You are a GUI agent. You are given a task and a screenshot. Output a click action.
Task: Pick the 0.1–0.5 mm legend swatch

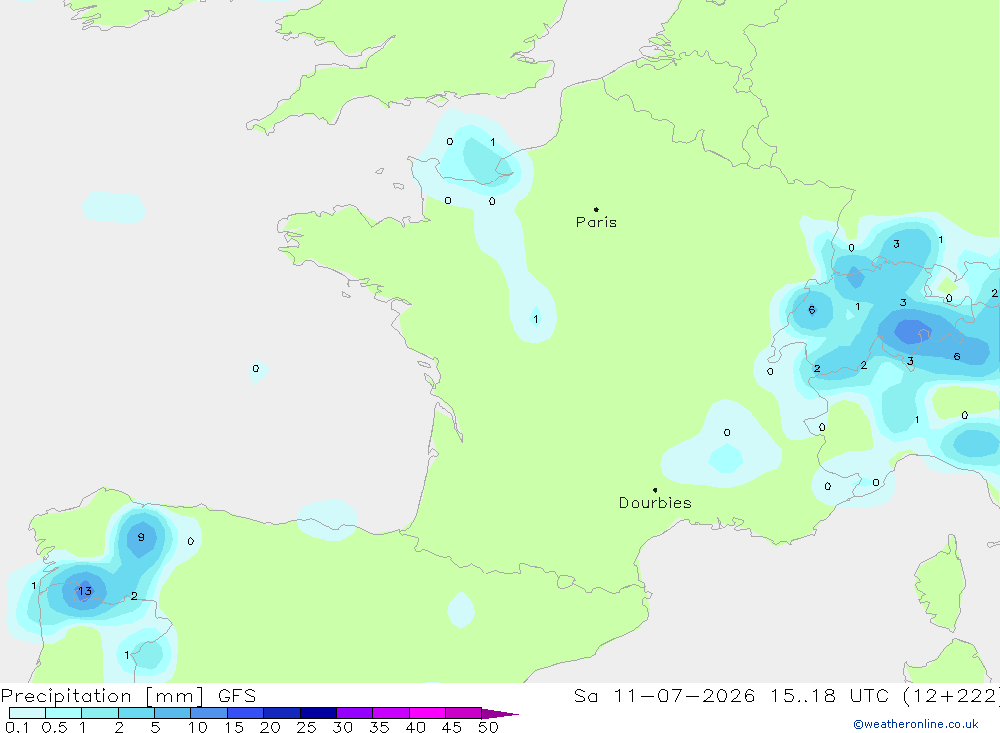[x=27, y=713]
